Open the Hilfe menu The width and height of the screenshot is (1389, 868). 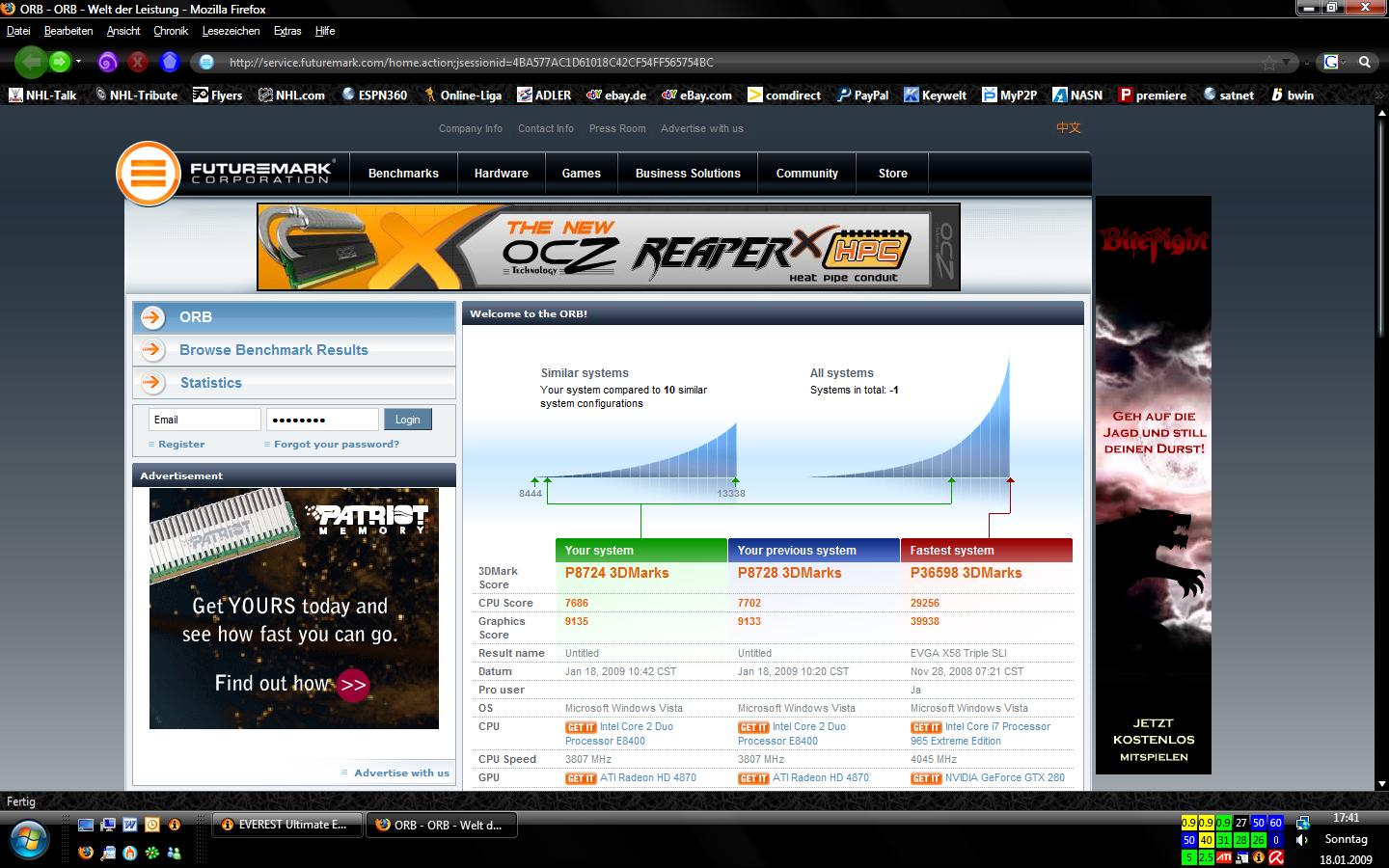click(325, 31)
